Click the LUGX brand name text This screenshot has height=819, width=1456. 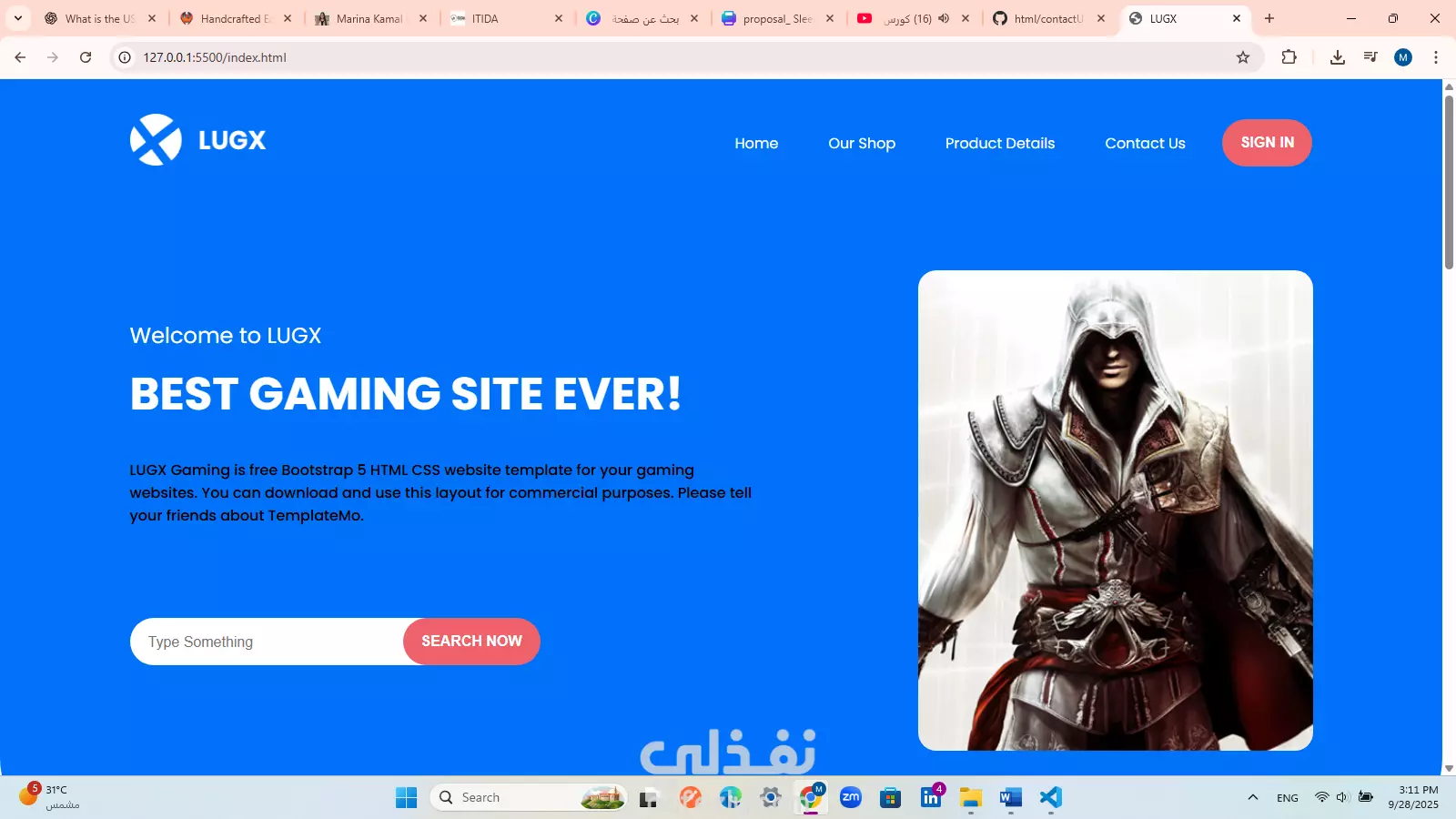click(232, 140)
